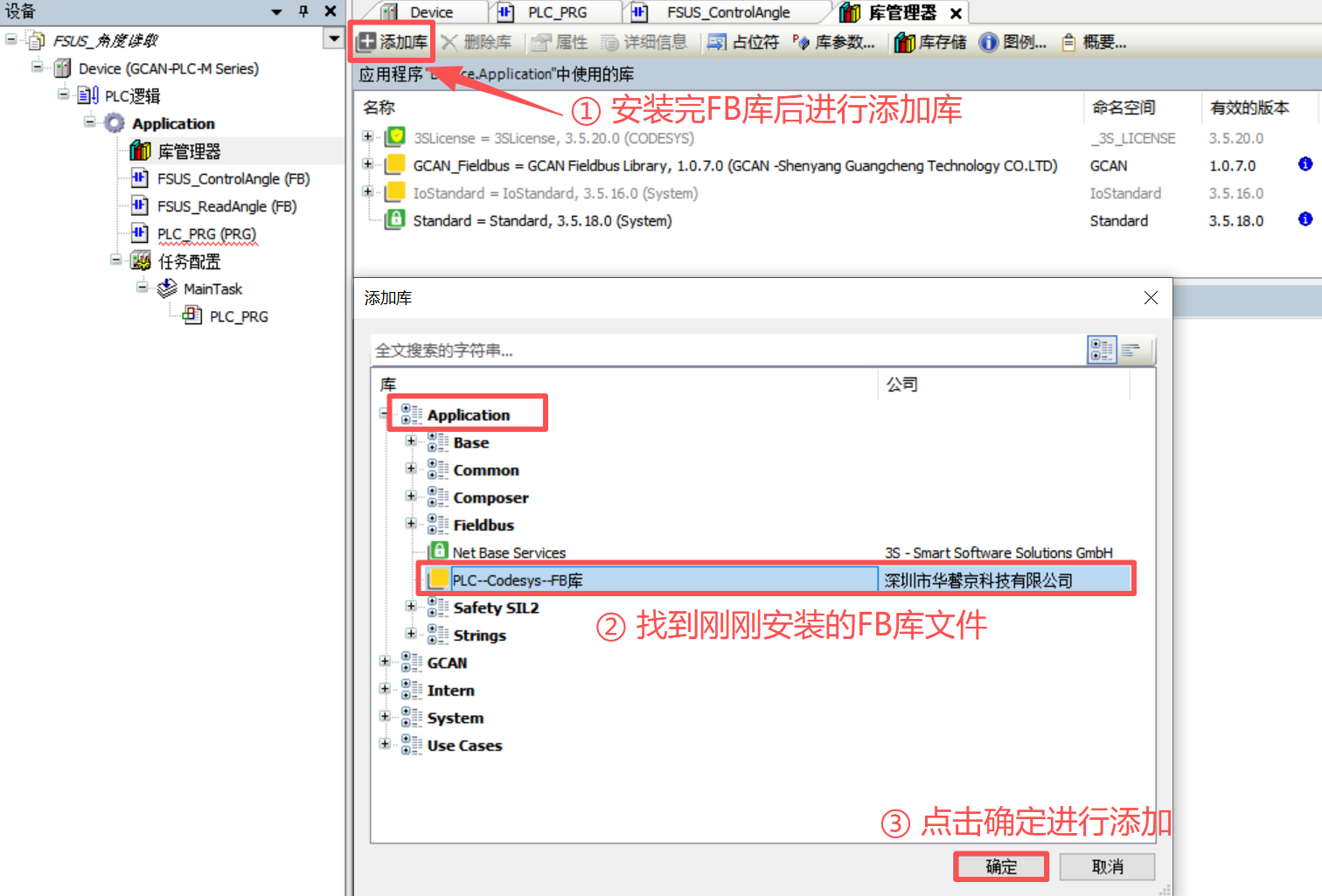1322x896 pixels.
Task: Expand the Fieldbus library category
Action: pyautogui.click(x=411, y=524)
